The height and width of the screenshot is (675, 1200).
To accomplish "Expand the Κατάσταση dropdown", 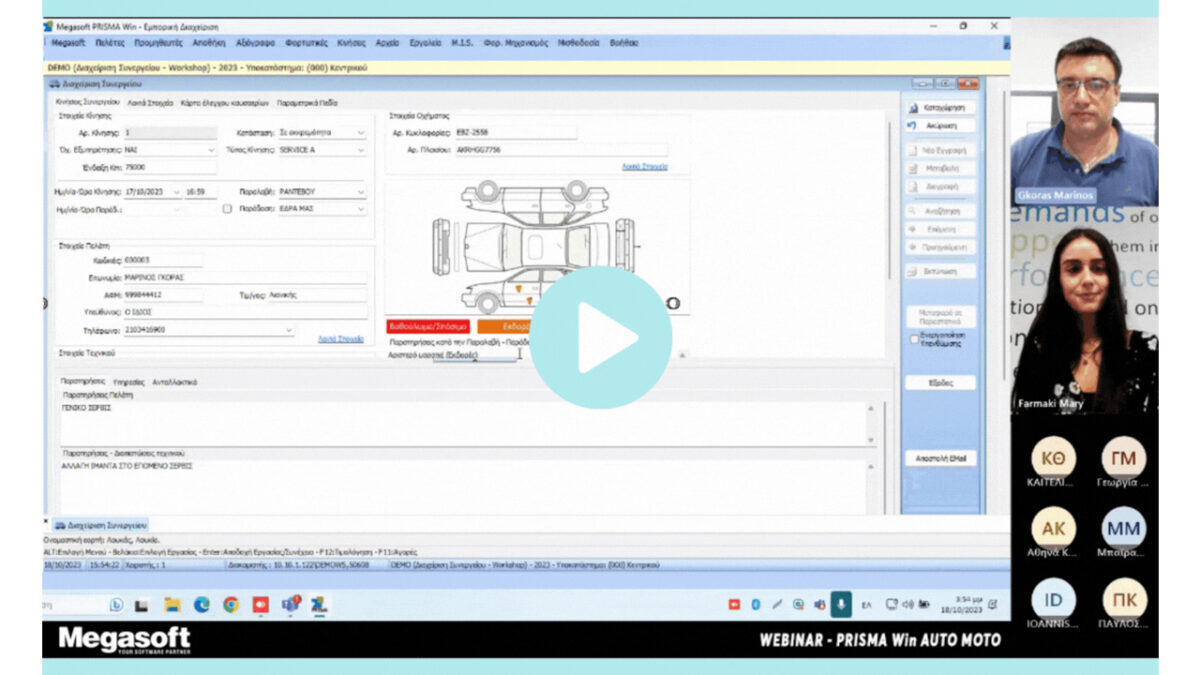I will (360, 132).
